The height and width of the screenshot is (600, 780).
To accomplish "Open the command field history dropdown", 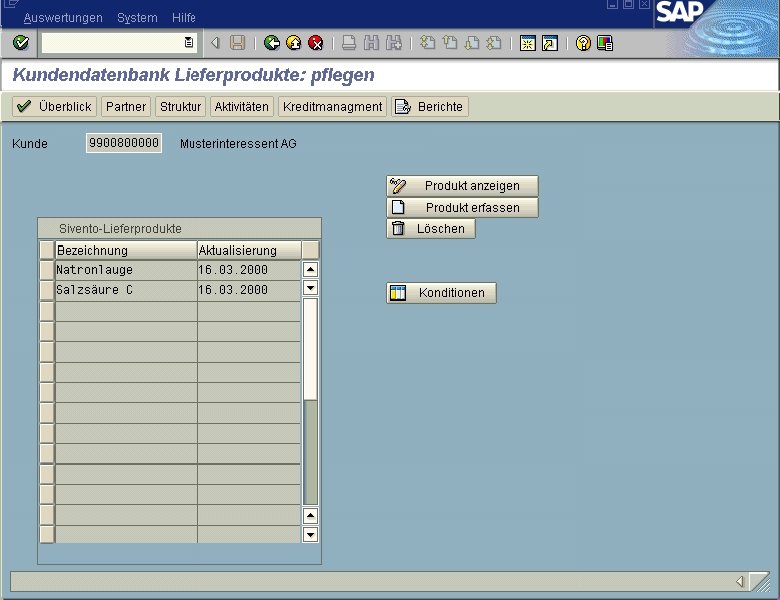I will pyautogui.click(x=189, y=43).
